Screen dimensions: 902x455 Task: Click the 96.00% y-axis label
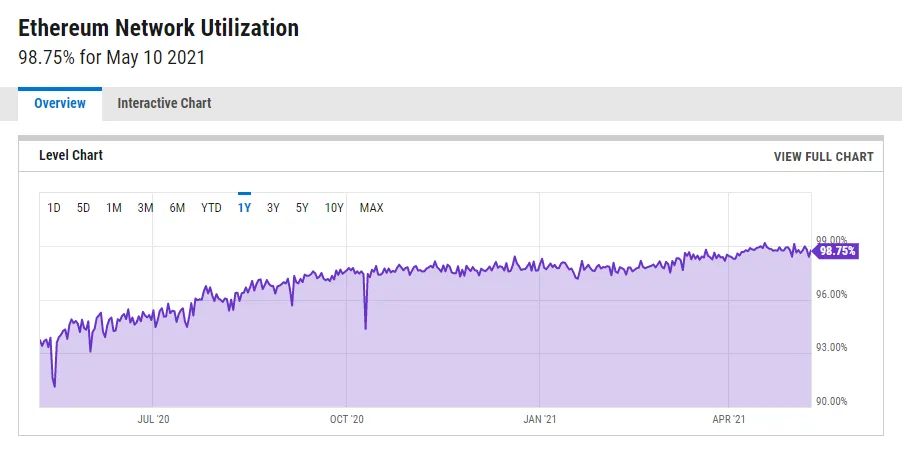point(832,295)
